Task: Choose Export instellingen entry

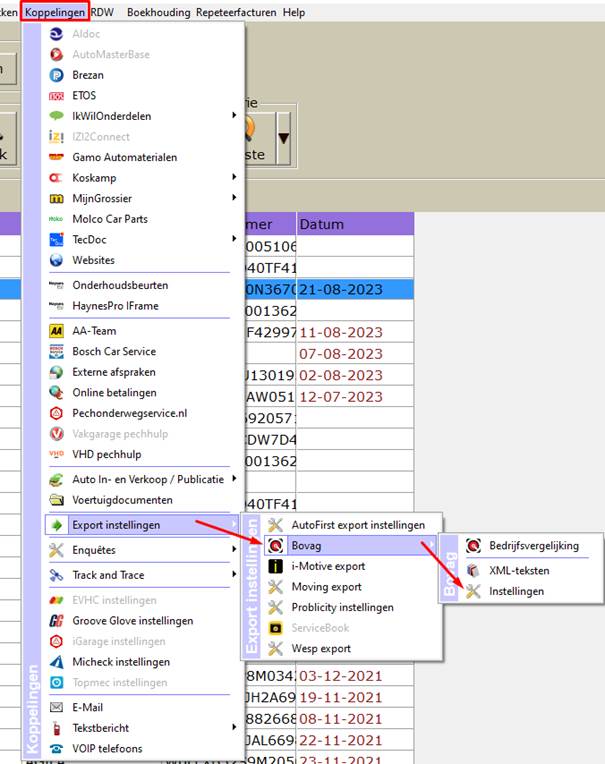Action: [x=143, y=525]
